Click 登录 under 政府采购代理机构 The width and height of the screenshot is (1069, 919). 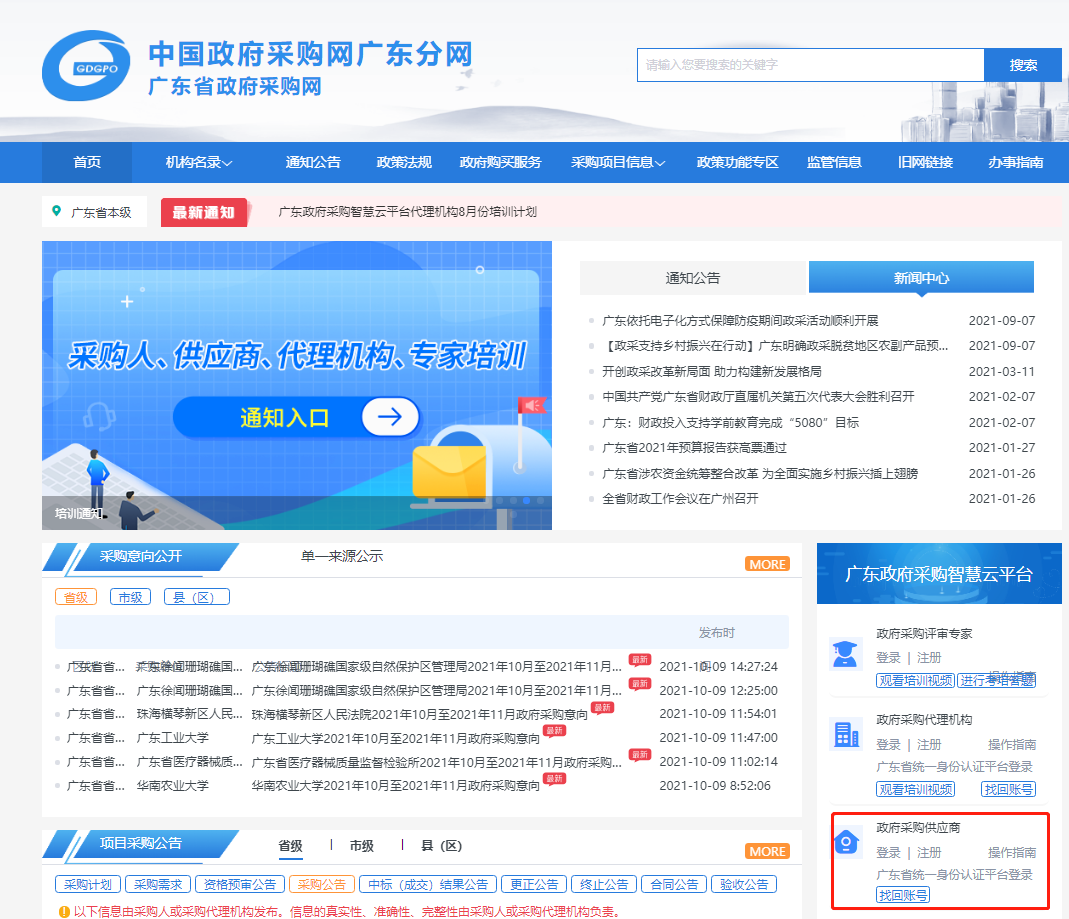point(888,744)
